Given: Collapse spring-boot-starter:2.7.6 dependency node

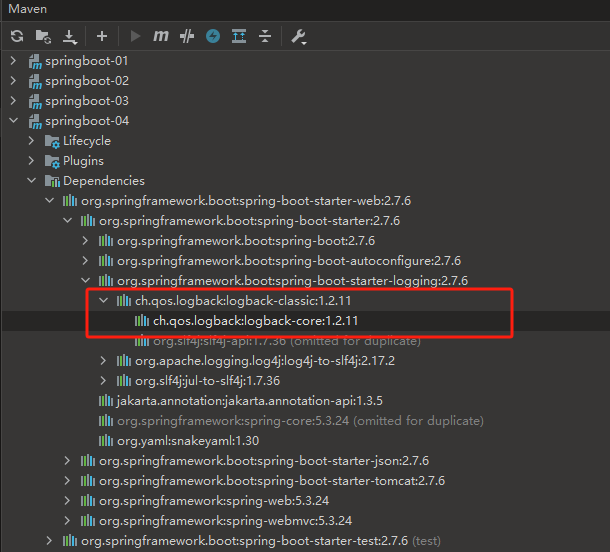Looking at the screenshot, I should (68, 221).
